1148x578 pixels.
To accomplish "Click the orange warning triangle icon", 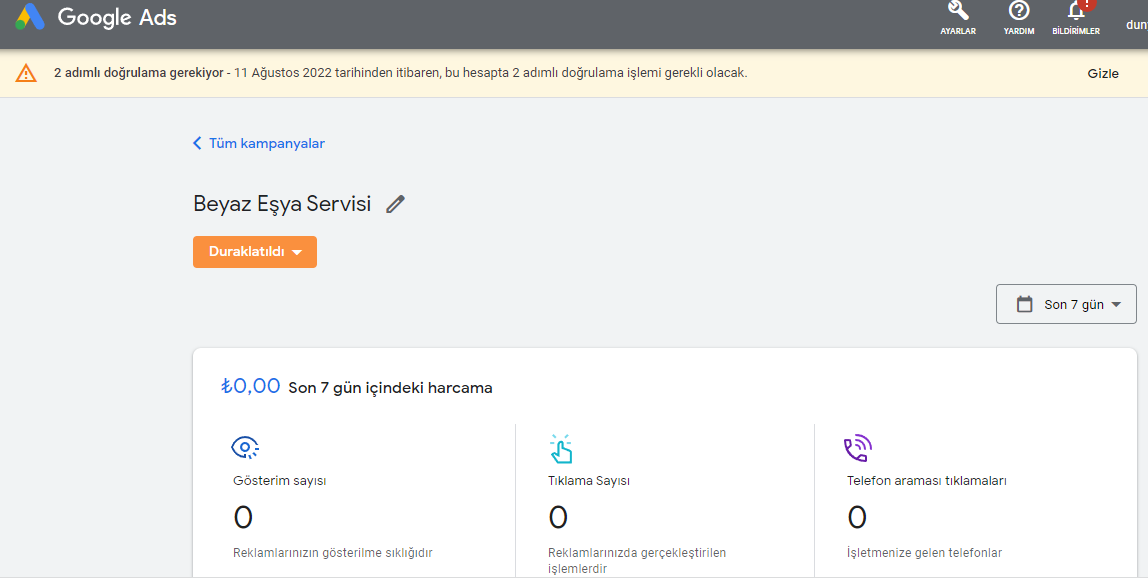I will pyautogui.click(x=26, y=73).
